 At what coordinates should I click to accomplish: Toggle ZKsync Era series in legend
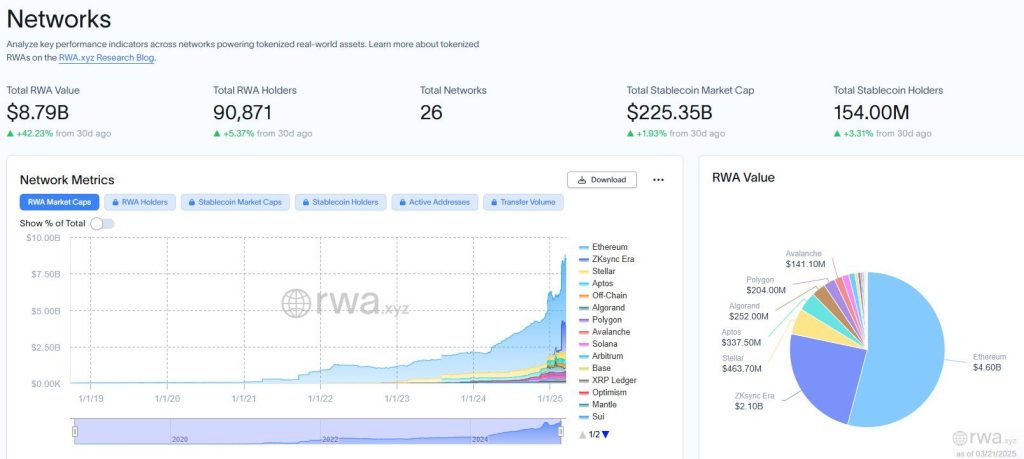pos(606,259)
